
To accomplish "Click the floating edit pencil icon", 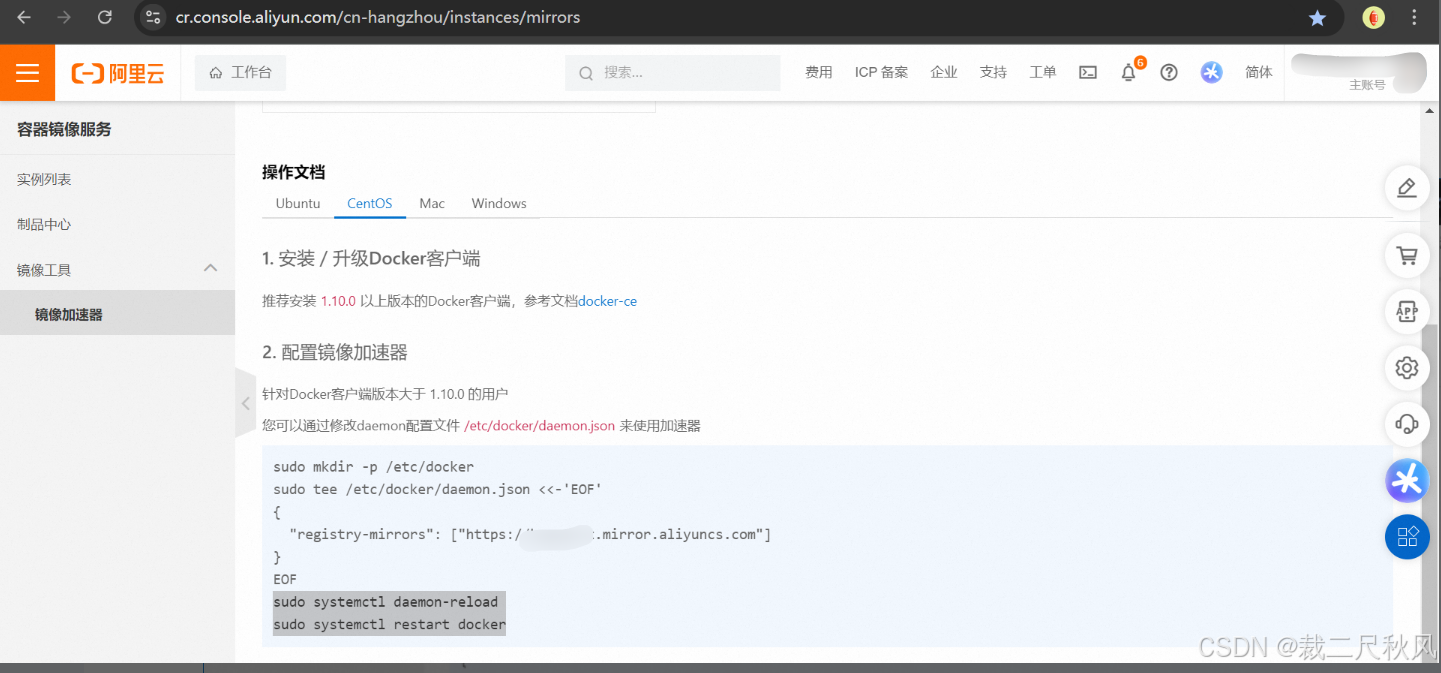I will [1407, 188].
